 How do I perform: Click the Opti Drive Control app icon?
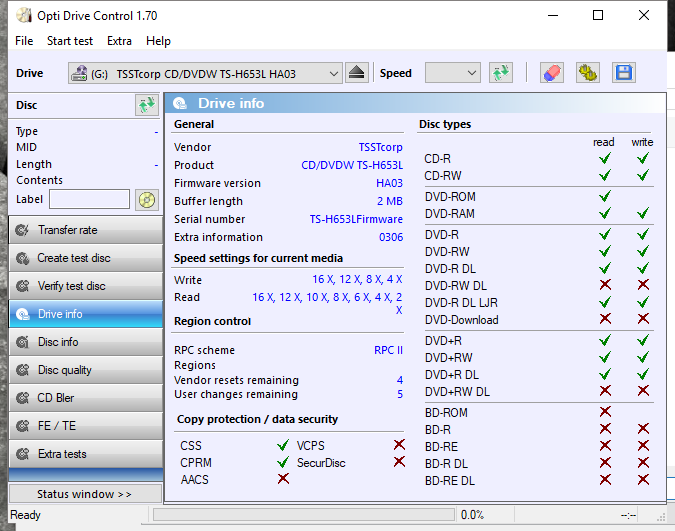[x=24, y=16]
